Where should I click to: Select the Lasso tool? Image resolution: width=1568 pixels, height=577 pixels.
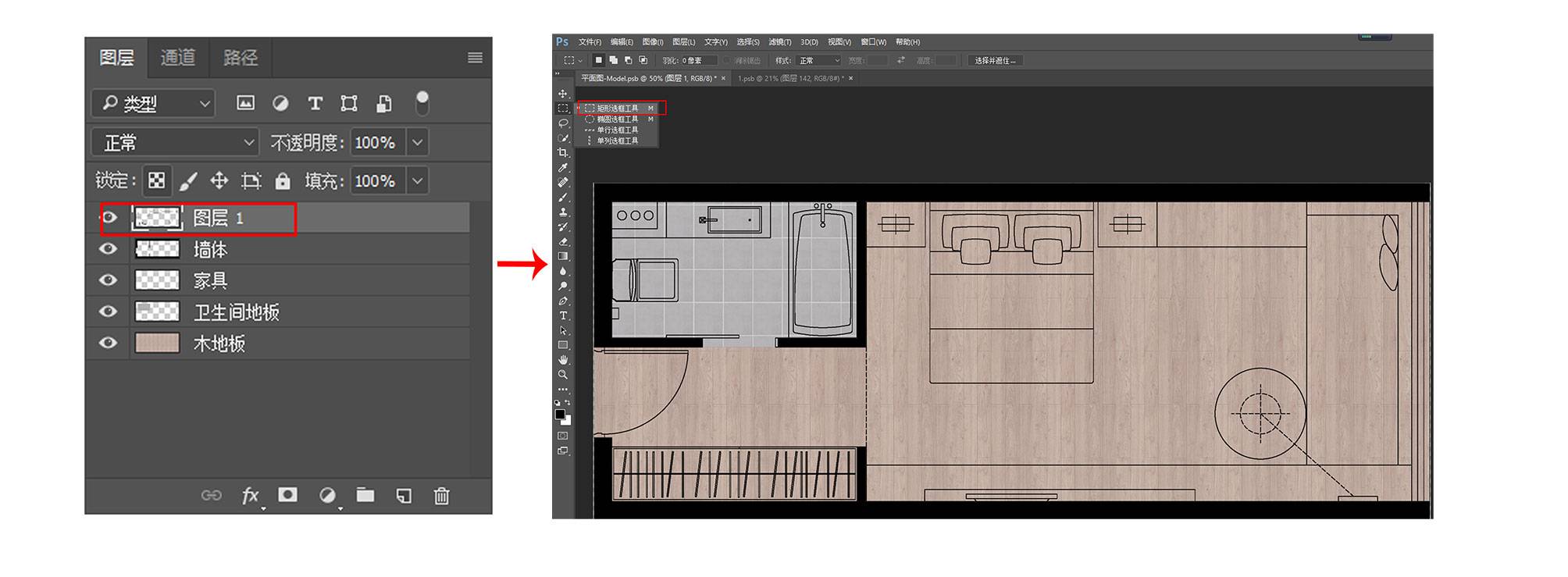click(x=562, y=123)
